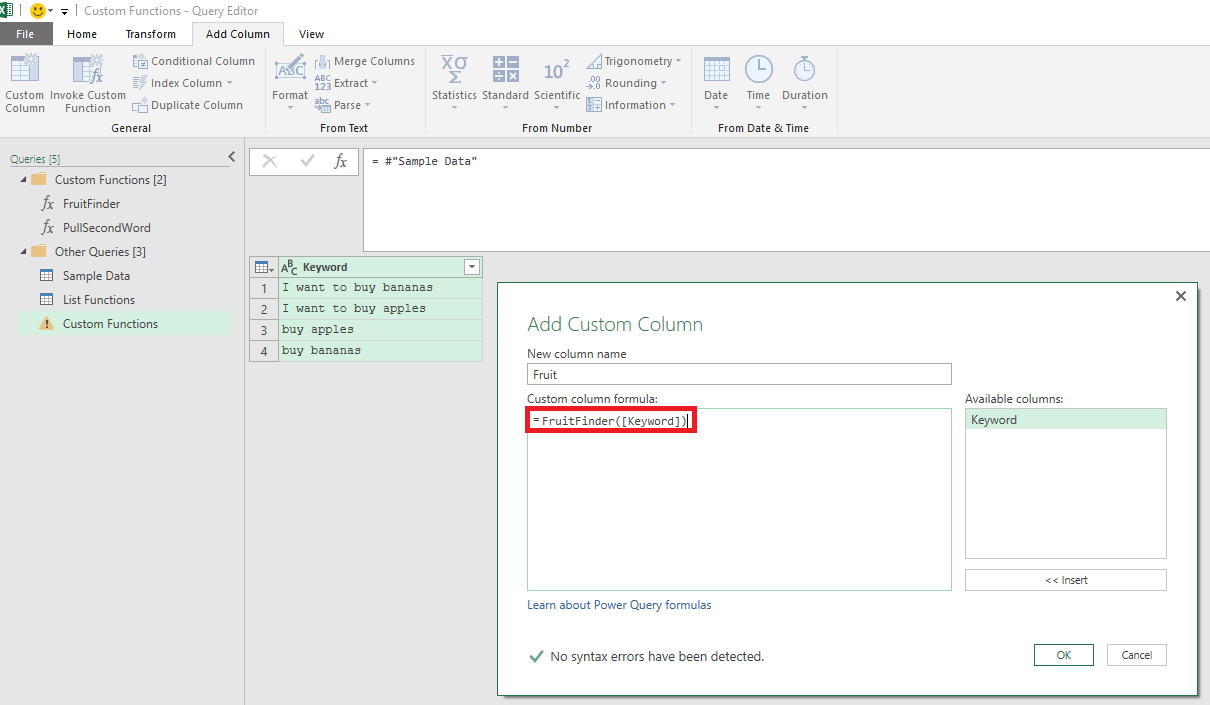
Task: Open the table options icon at grid corner
Action: [x=264, y=267]
